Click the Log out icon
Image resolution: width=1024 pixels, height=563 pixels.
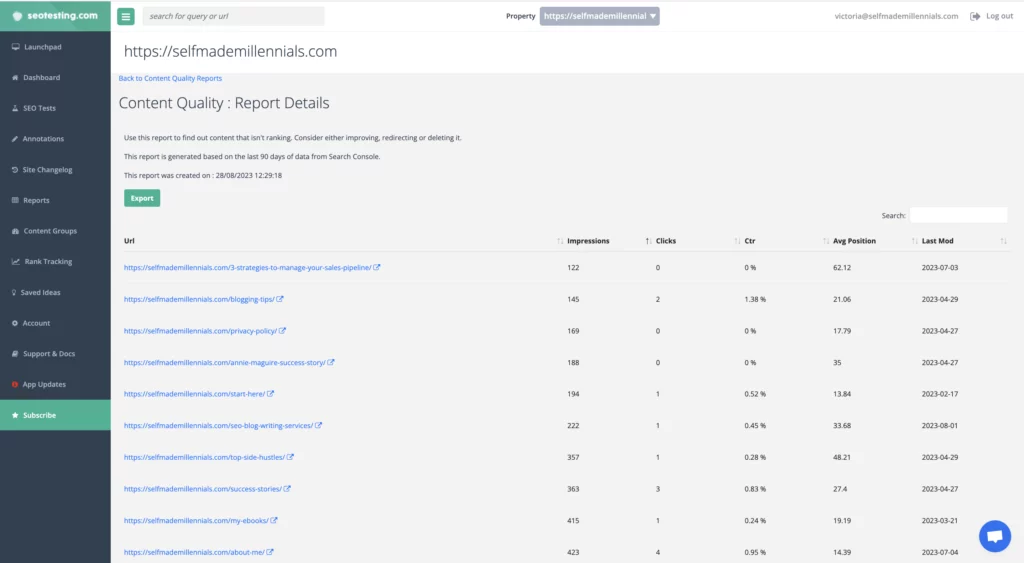(975, 16)
